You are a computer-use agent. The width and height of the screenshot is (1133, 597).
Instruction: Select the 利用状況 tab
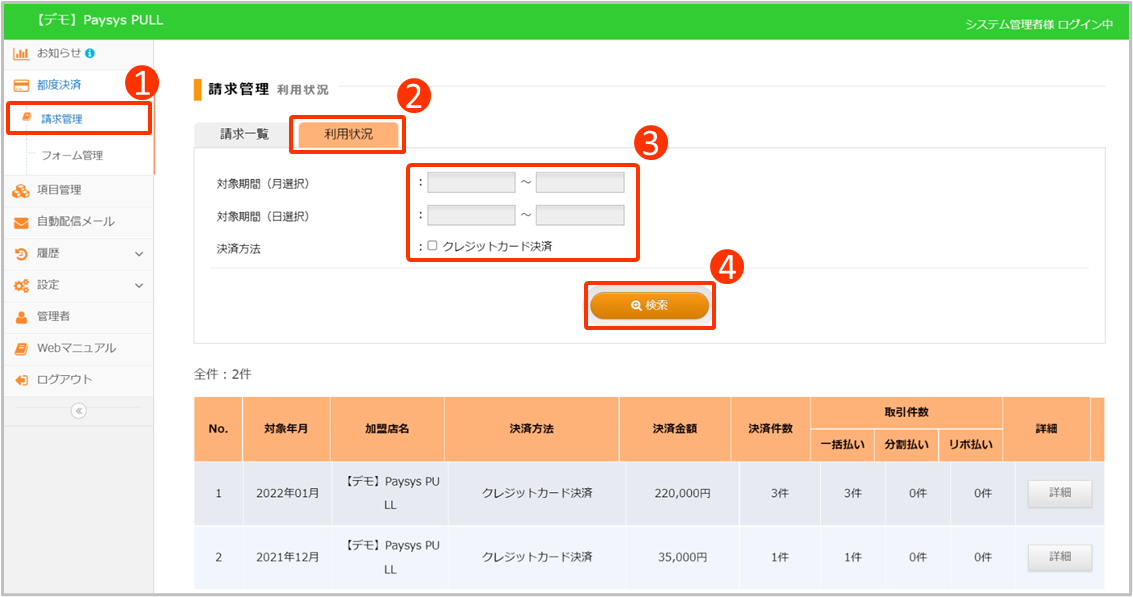[x=348, y=134]
